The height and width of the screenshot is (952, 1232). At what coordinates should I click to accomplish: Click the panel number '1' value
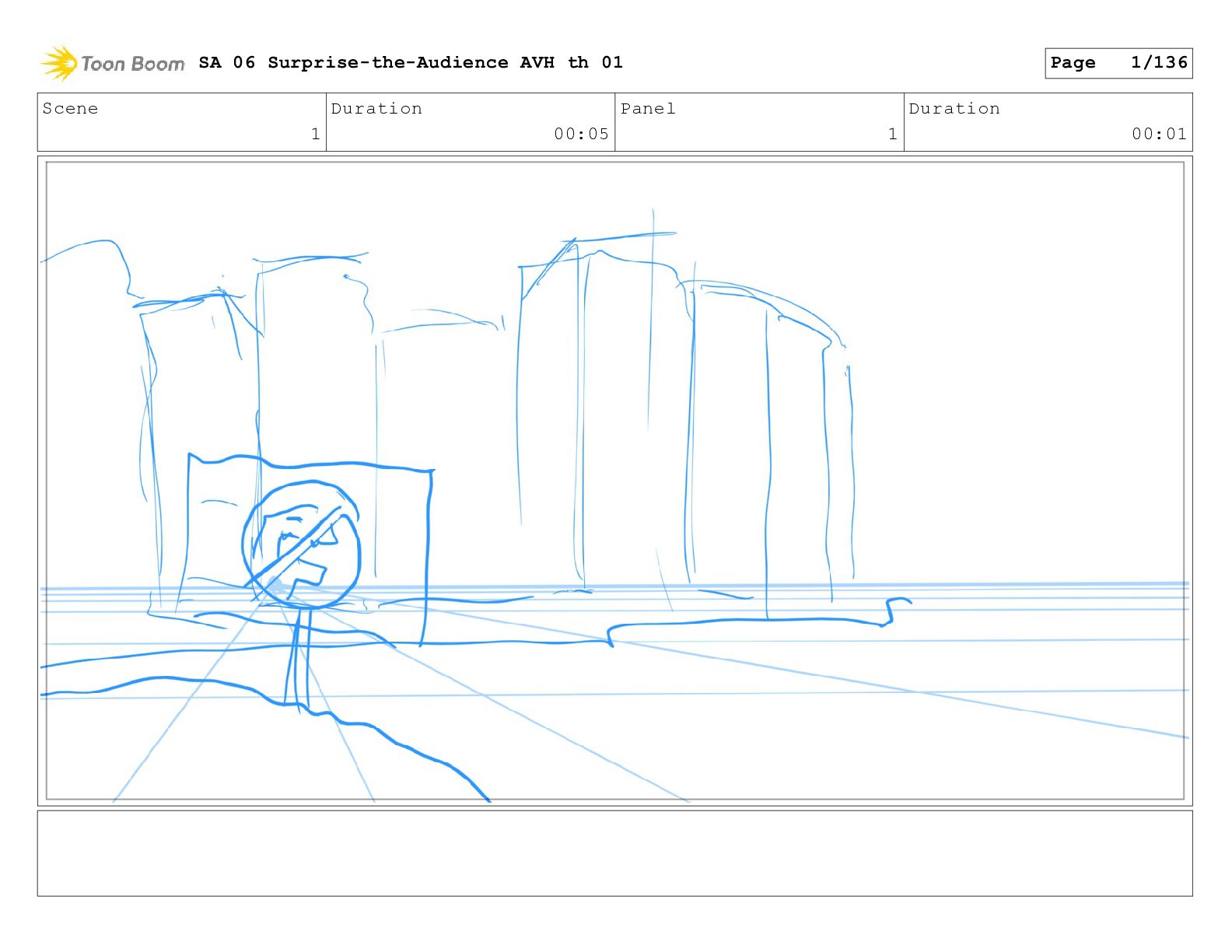coord(893,134)
